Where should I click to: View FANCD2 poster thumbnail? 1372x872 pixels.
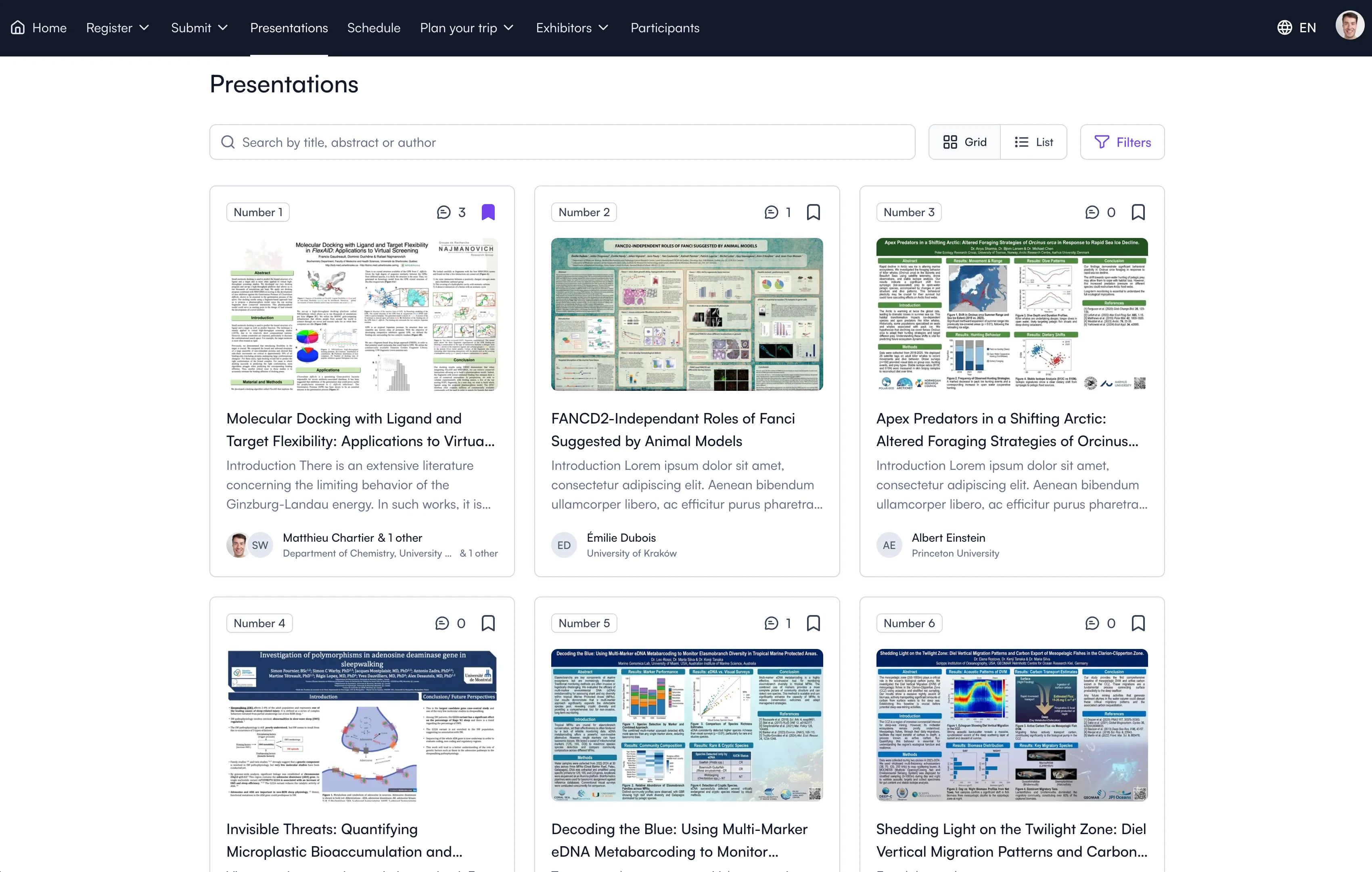coord(686,315)
